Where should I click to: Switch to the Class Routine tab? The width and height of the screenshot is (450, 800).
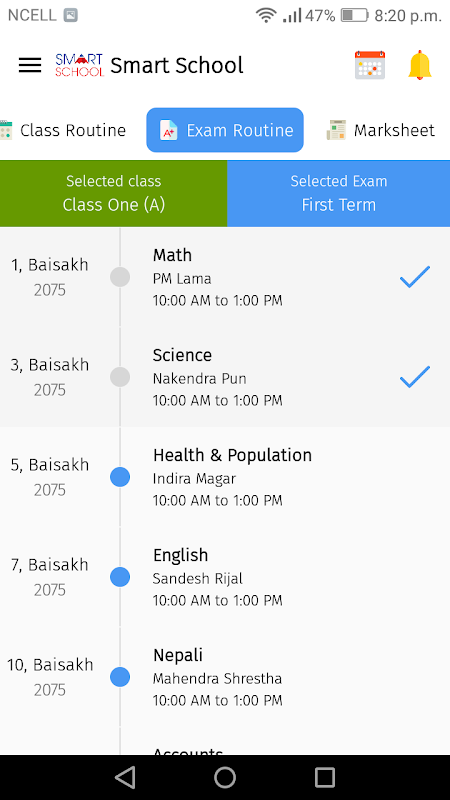(63, 130)
